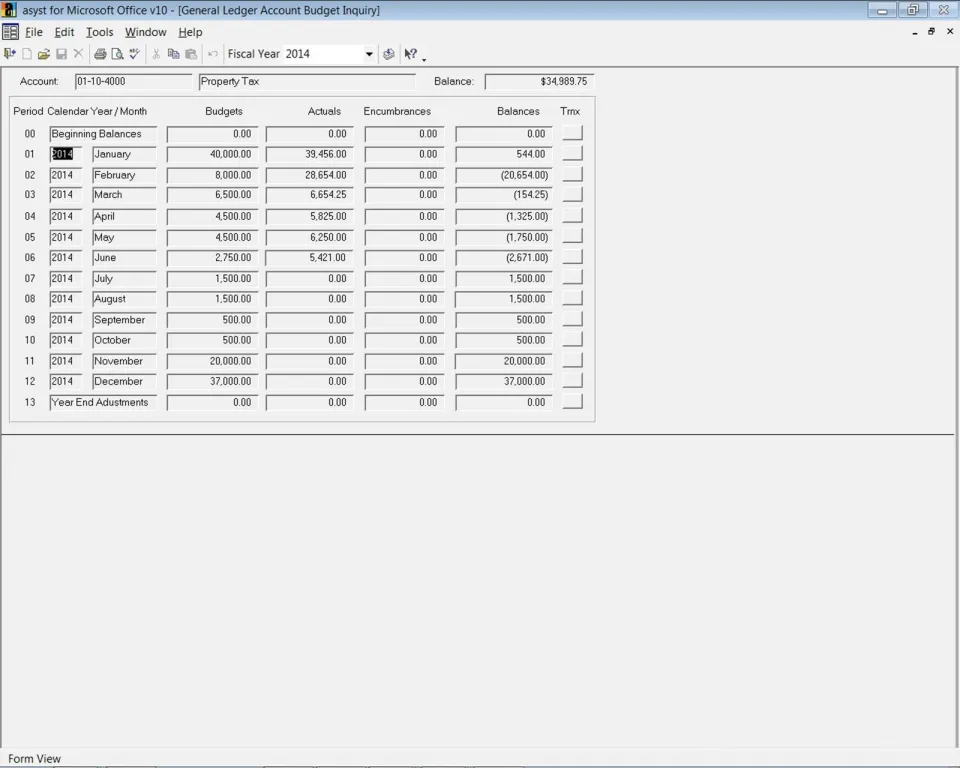The width and height of the screenshot is (960, 768).
Task: Click the December budget value in period 12 row
Action: pyautogui.click(x=212, y=382)
